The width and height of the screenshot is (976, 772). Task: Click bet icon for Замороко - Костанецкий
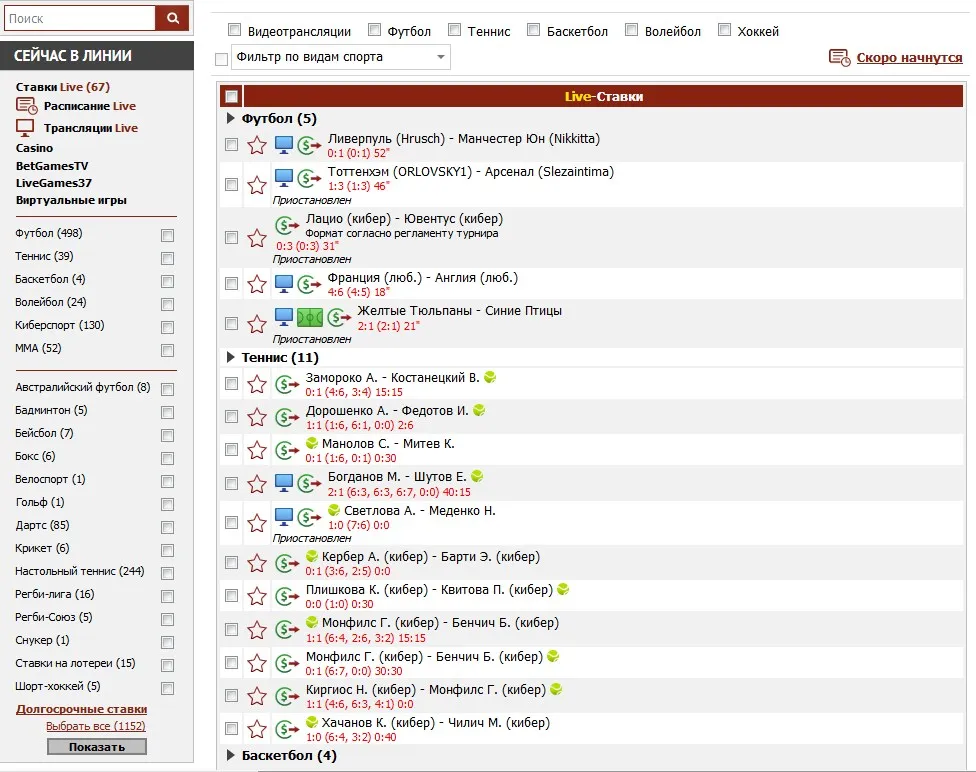(x=287, y=384)
